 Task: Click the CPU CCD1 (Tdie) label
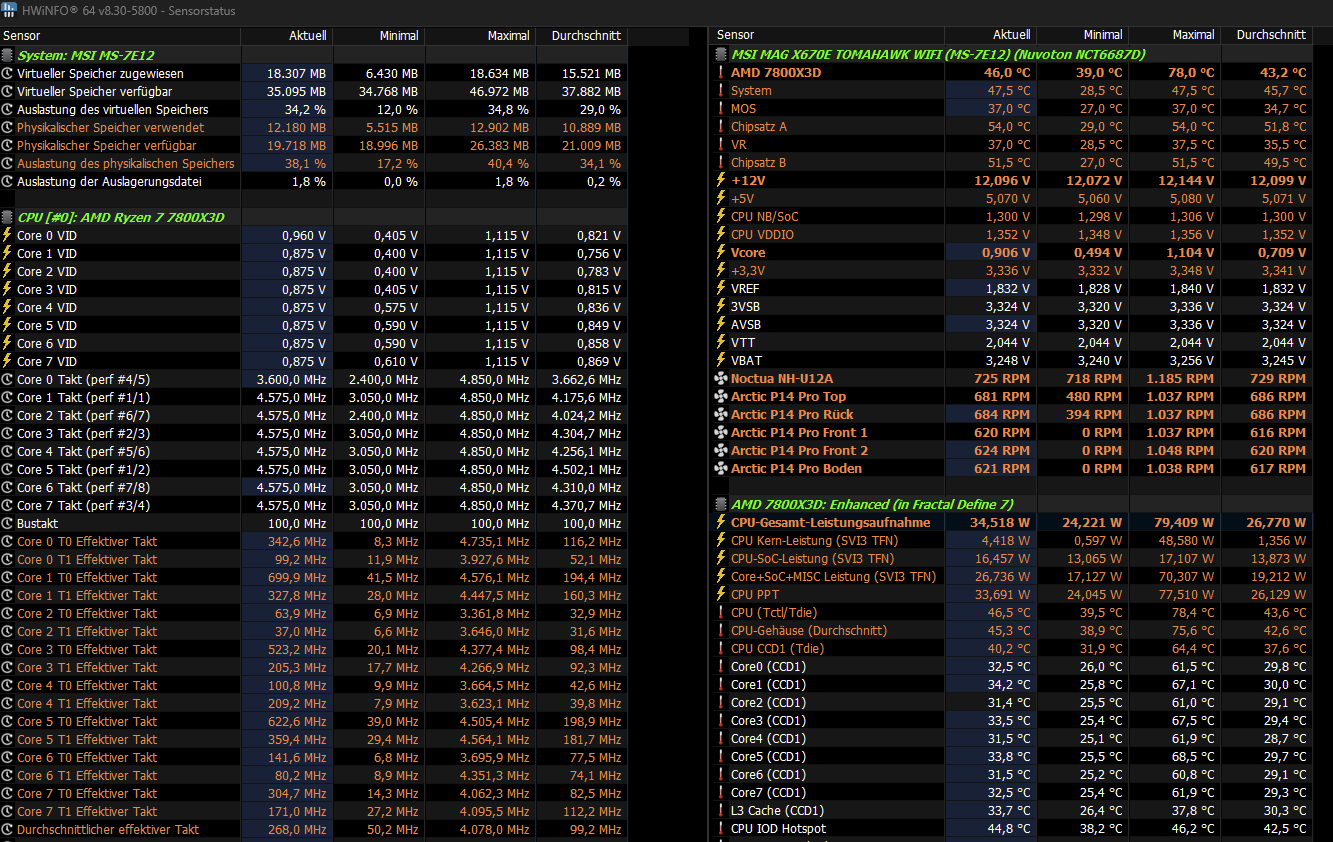pyautogui.click(x=778, y=649)
